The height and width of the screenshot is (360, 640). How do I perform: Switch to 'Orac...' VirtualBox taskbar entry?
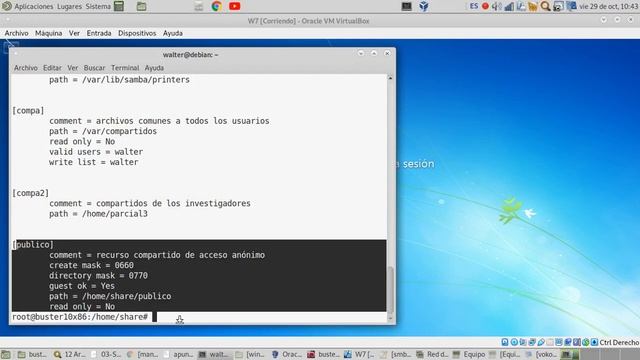point(286,354)
